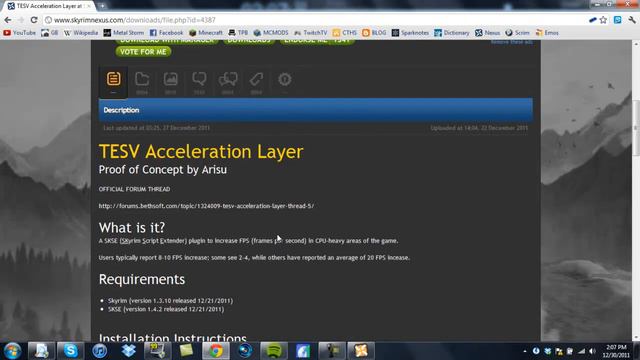Viewport: 640px width, 360px height.
Task: Open Spotify from the taskbar
Action: pos(274,351)
